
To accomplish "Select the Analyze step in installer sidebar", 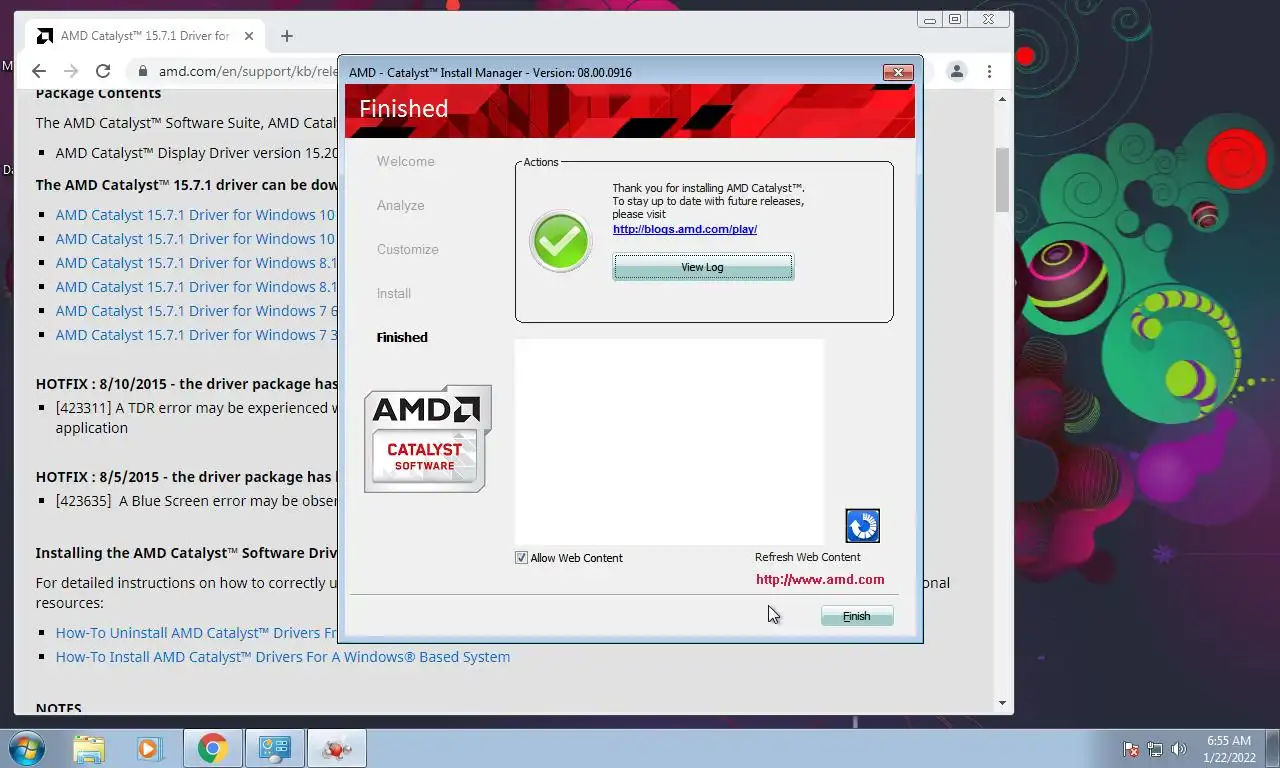I will click(401, 205).
